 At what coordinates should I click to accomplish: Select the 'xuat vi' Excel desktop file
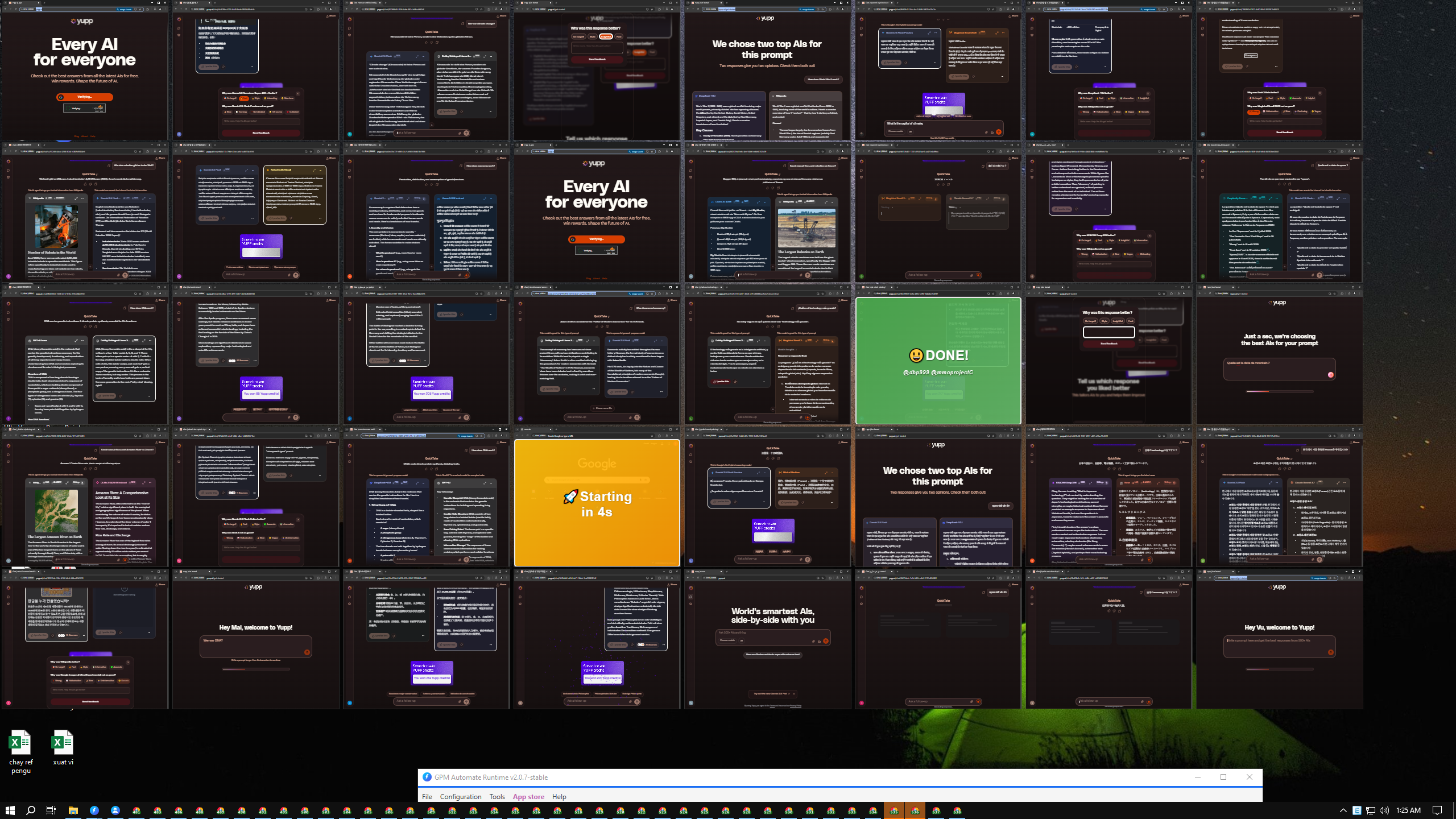(63, 747)
